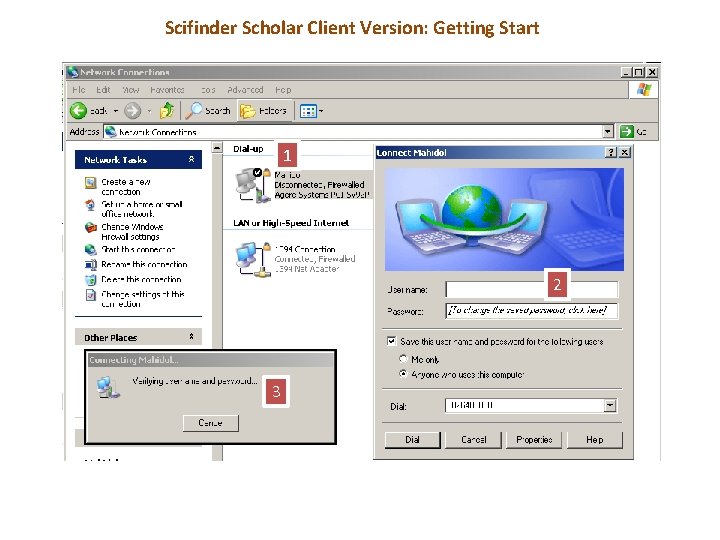720x540 pixels.
Task: Click the Up folder icon
Action: point(167,111)
